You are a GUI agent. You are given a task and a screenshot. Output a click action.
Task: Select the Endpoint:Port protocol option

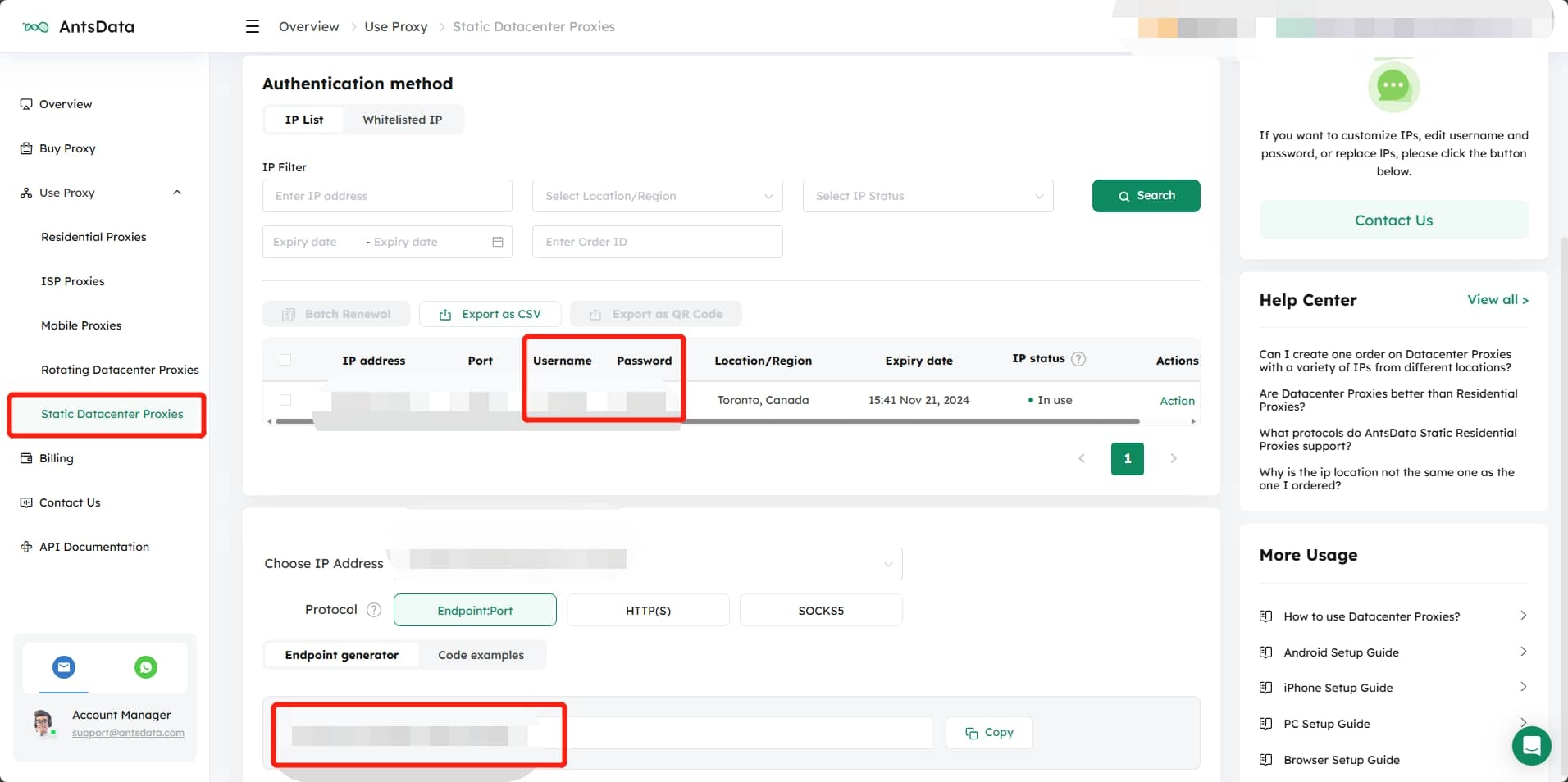point(475,610)
